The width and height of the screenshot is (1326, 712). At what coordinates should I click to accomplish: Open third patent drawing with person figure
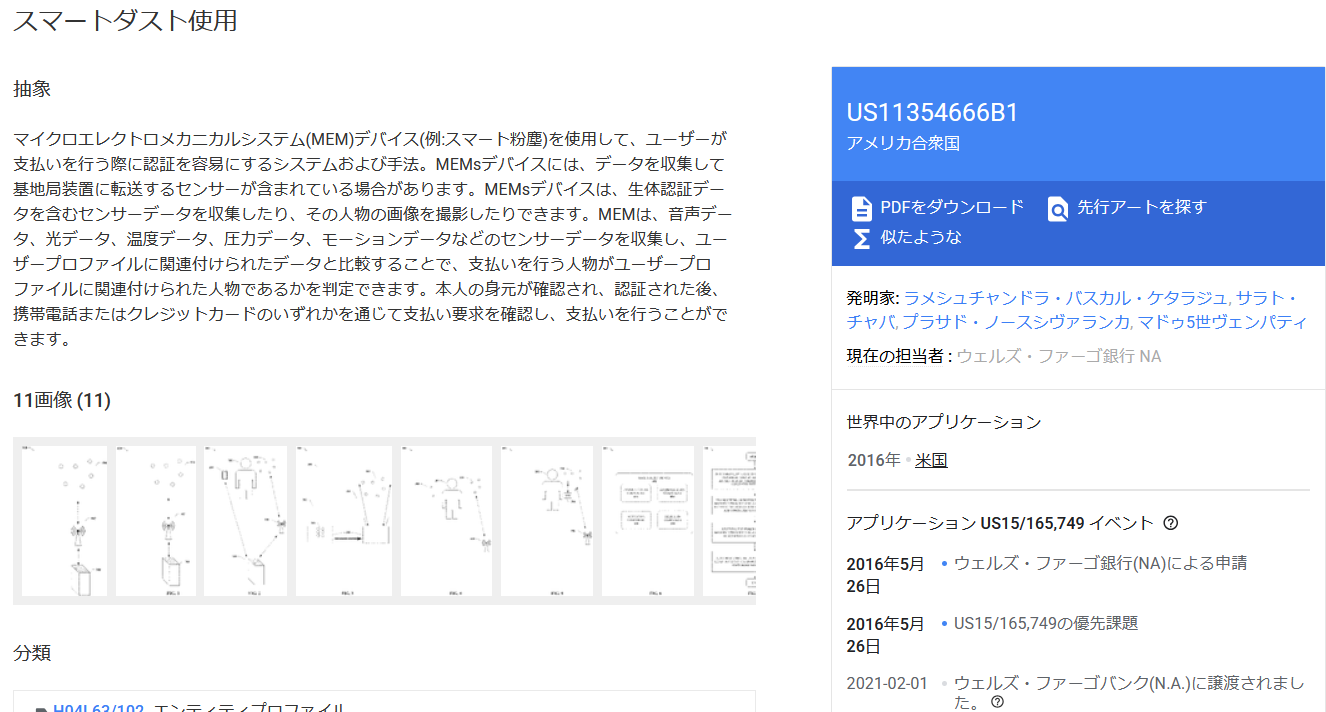pyautogui.click(x=245, y=521)
